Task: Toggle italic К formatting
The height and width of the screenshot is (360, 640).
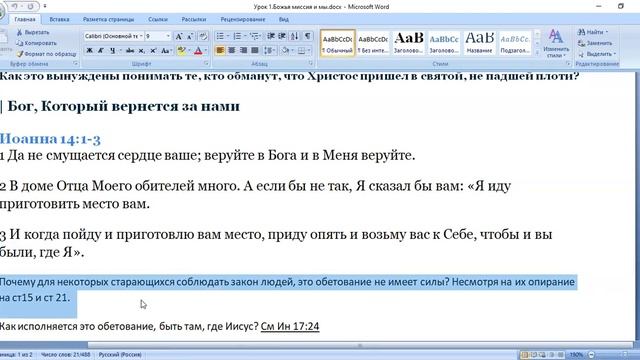Action: pyautogui.click(x=100, y=51)
